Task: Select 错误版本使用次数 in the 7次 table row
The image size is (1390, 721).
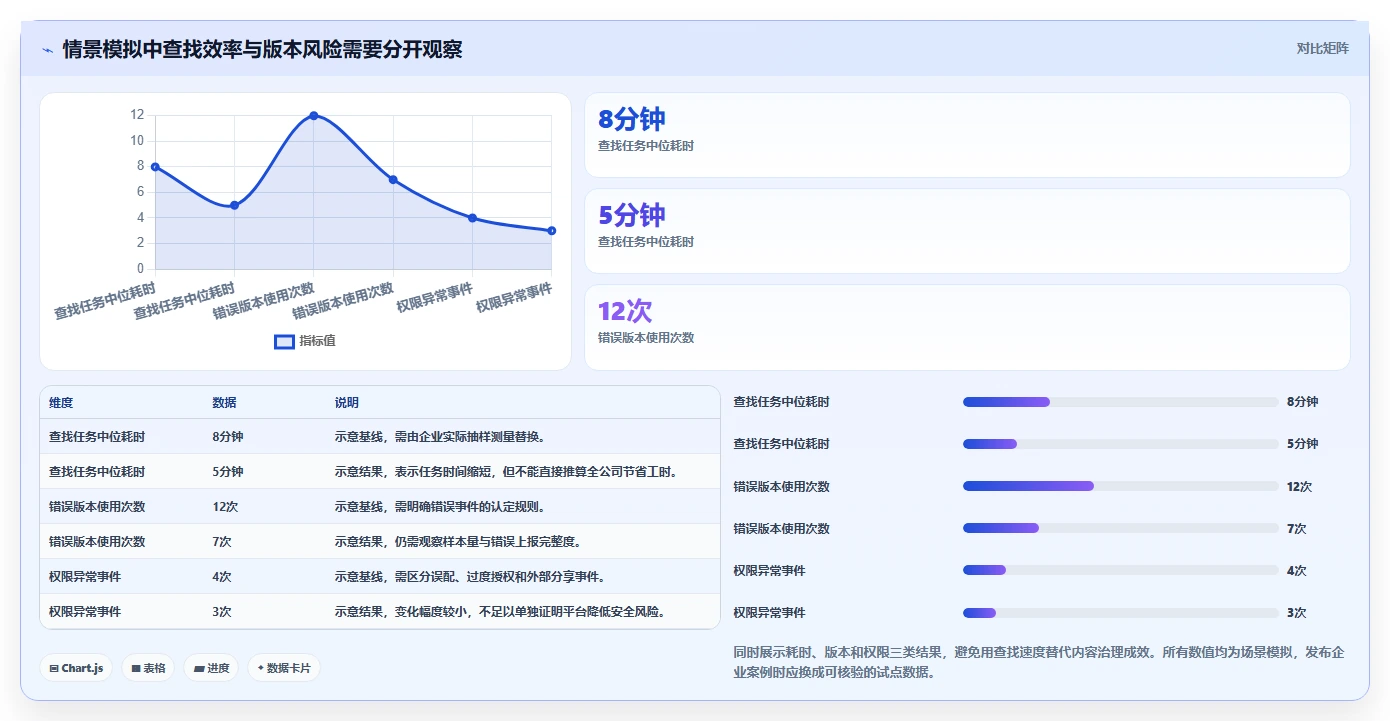Action: (x=97, y=542)
